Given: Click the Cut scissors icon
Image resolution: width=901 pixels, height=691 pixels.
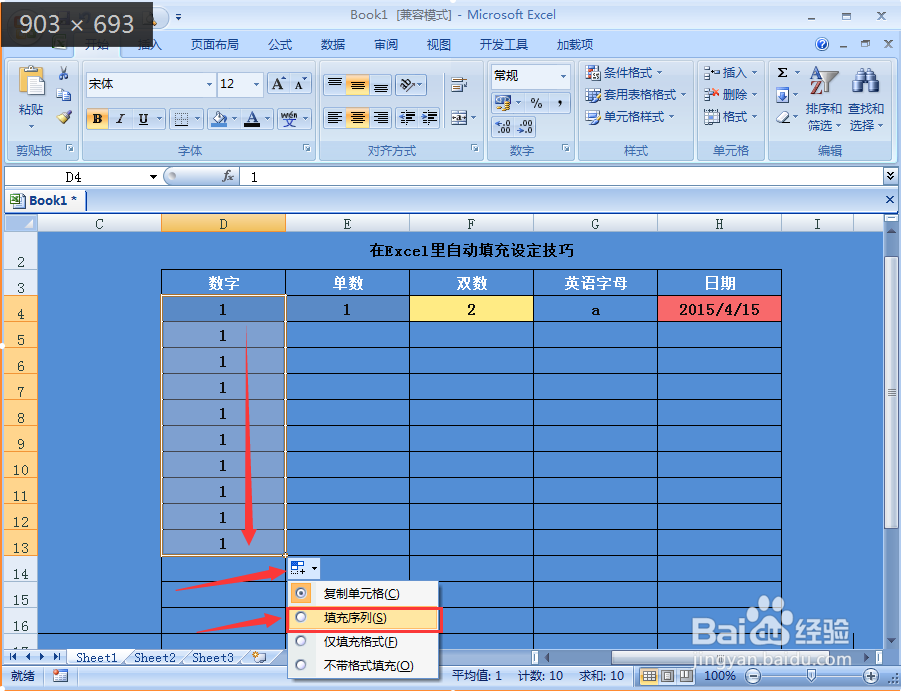Looking at the screenshot, I should coord(64,73).
